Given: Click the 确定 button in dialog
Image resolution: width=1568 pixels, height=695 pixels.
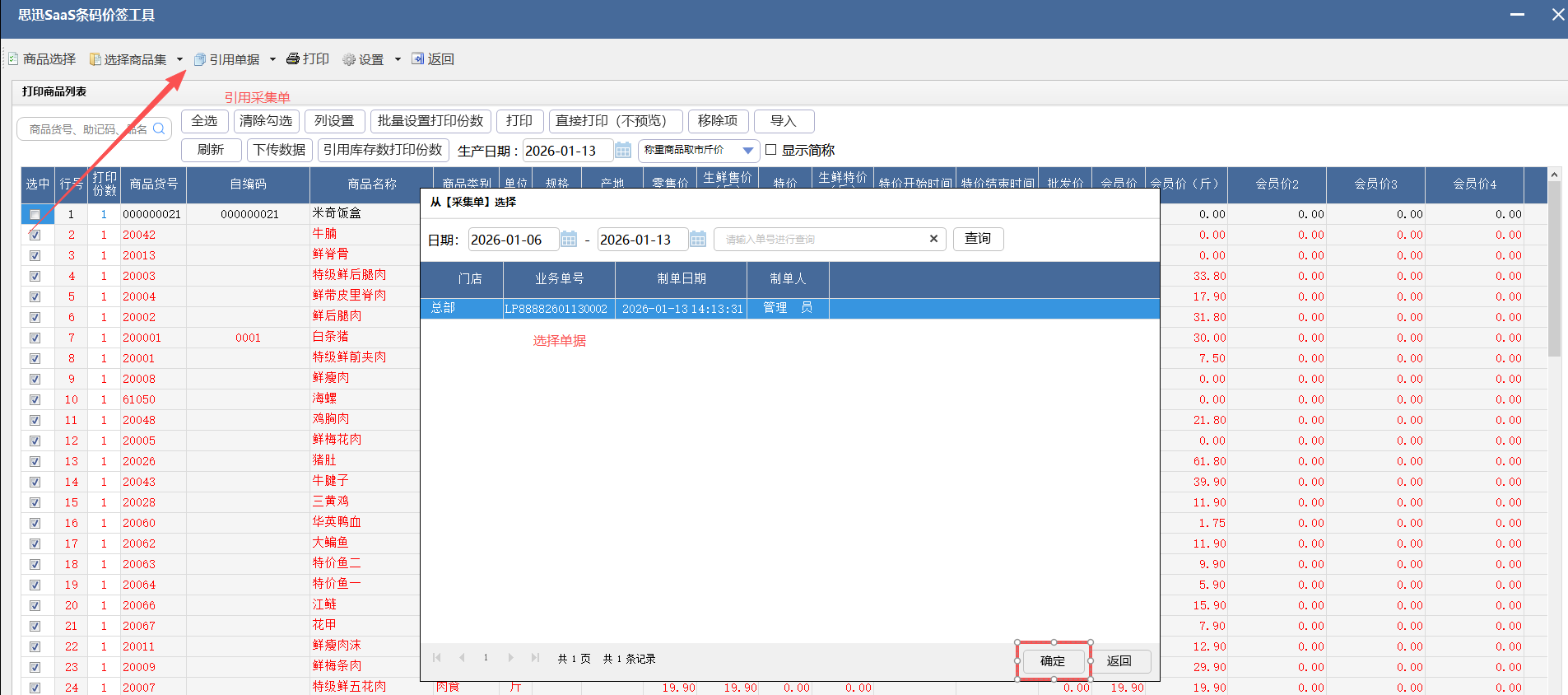Looking at the screenshot, I should click(1052, 661).
